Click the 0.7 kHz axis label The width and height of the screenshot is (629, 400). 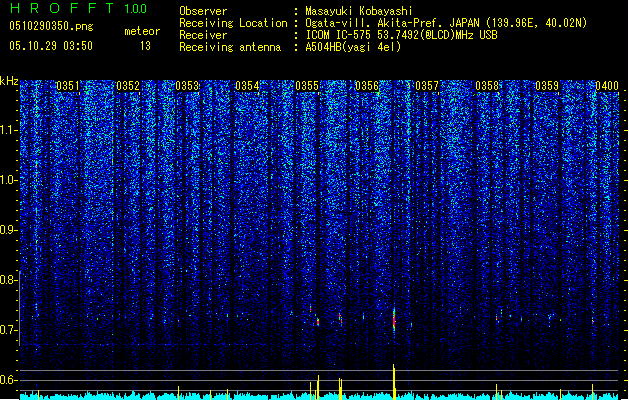click(x=8, y=330)
